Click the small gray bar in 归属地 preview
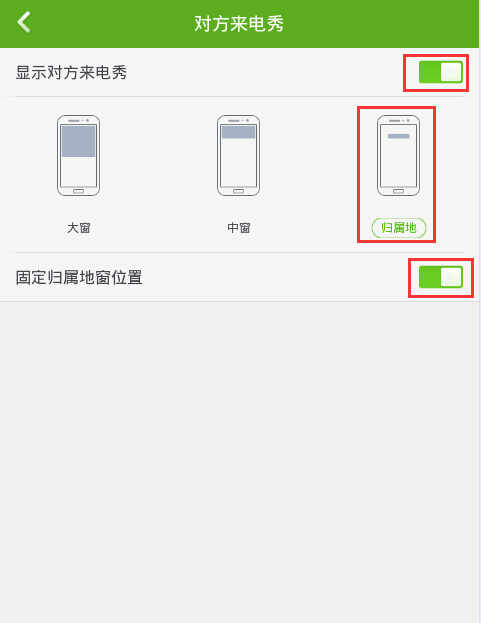 click(398, 136)
